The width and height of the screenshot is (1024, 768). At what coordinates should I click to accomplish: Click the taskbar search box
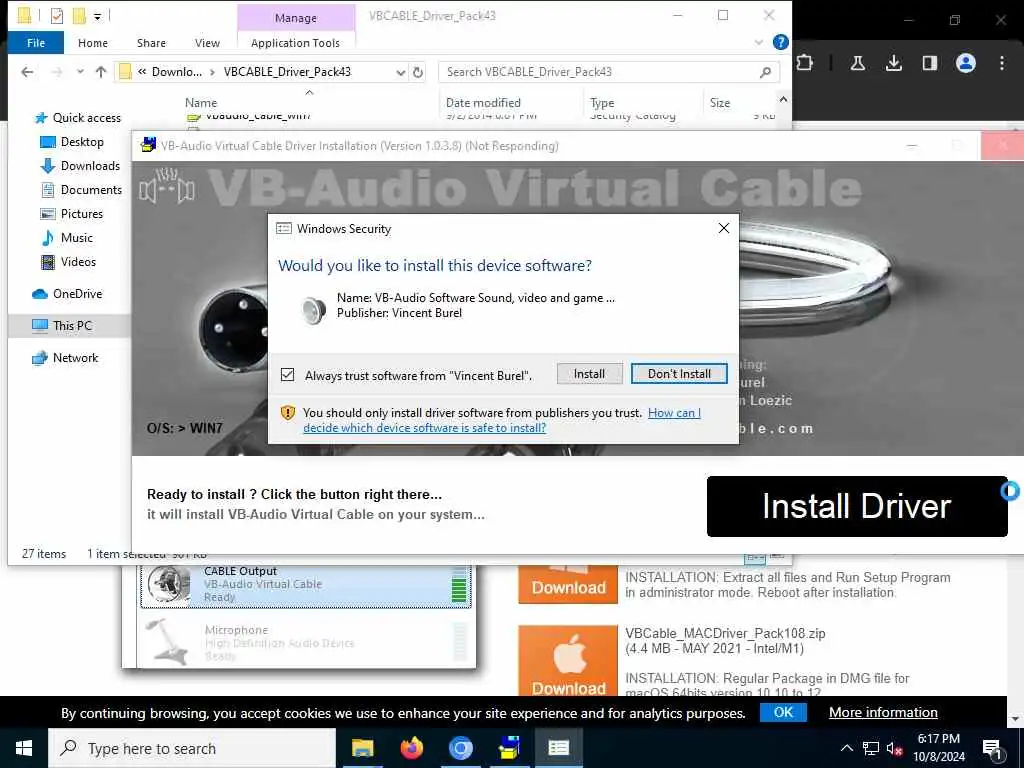(x=192, y=748)
